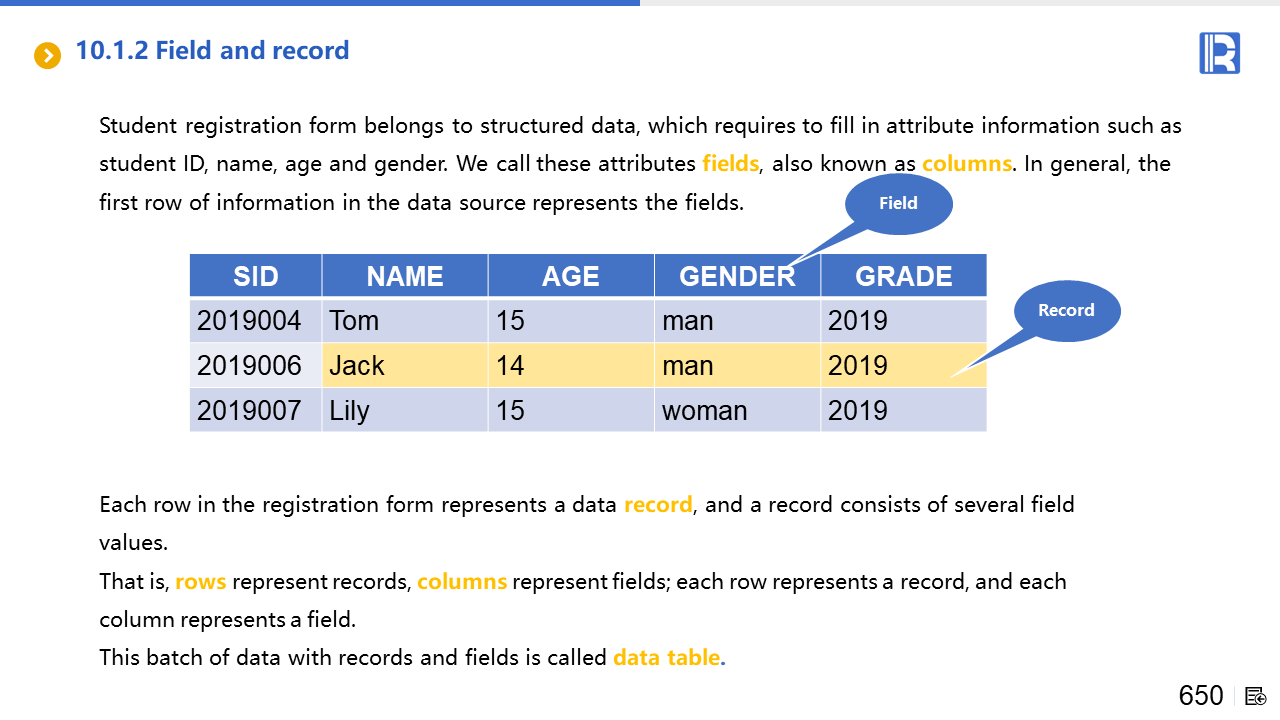Click the blue slide progress bar
The image size is (1280, 720).
point(320,3)
